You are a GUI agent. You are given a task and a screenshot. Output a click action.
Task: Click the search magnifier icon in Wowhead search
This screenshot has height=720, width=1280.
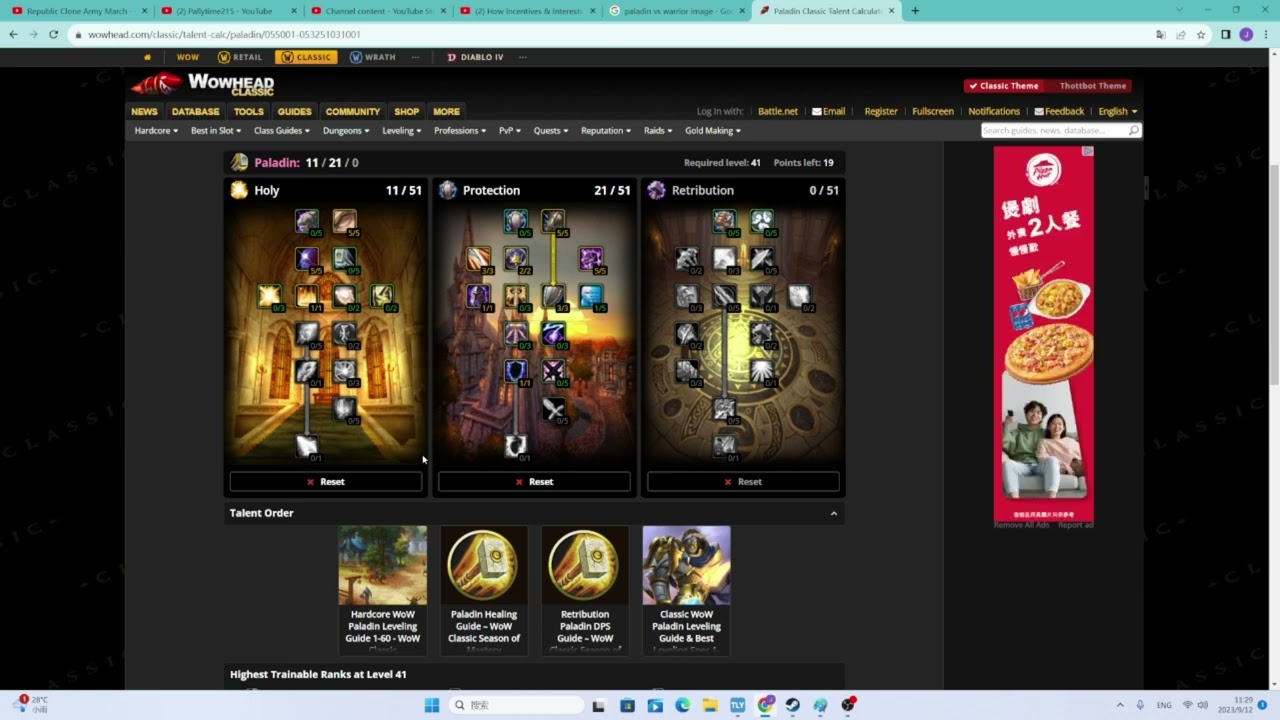pos(1133,131)
